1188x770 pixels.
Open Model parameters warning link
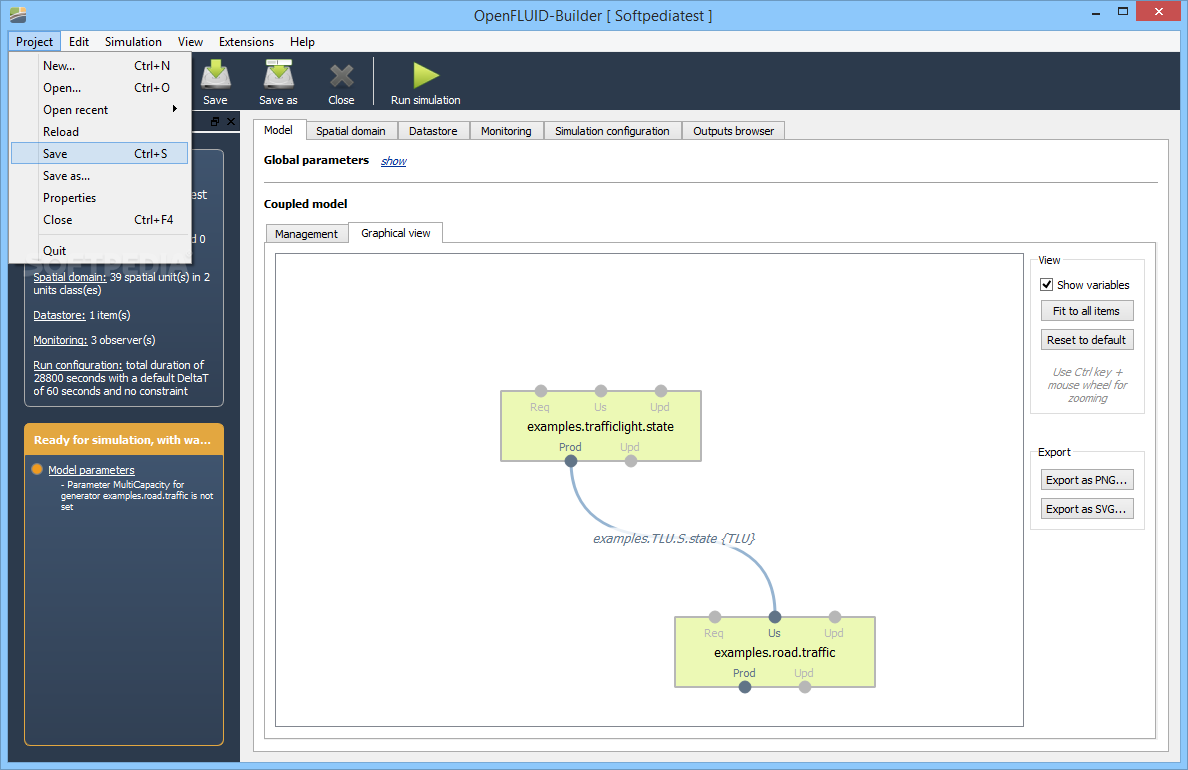click(x=91, y=470)
